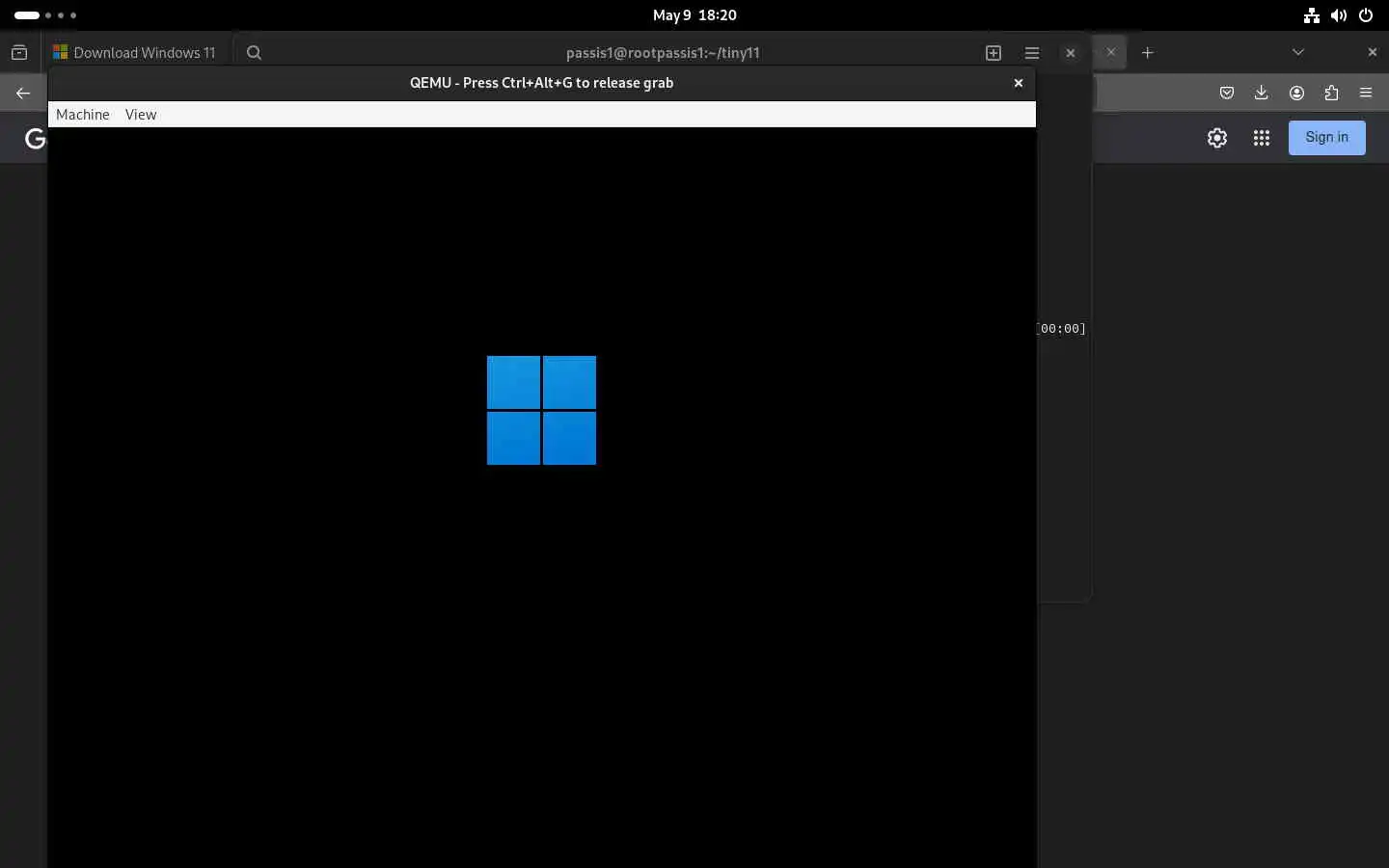Viewport: 1389px width, 868px height.
Task: Close the current Firefox tab
Action: [1111, 52]
